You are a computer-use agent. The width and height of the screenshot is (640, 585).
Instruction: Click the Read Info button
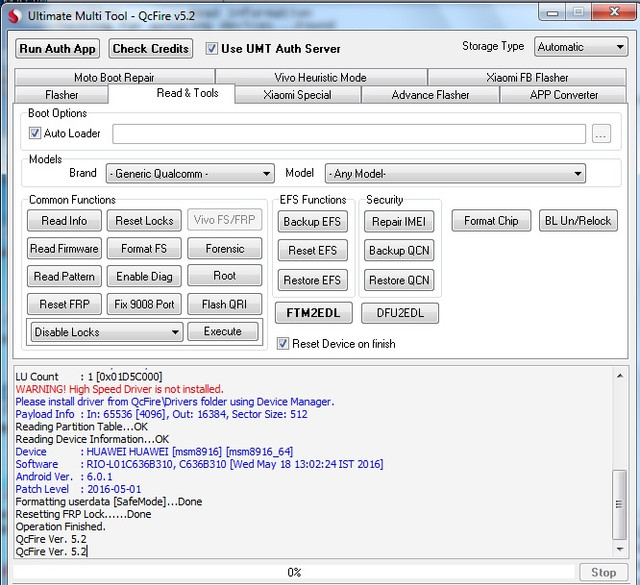point(64,221)
